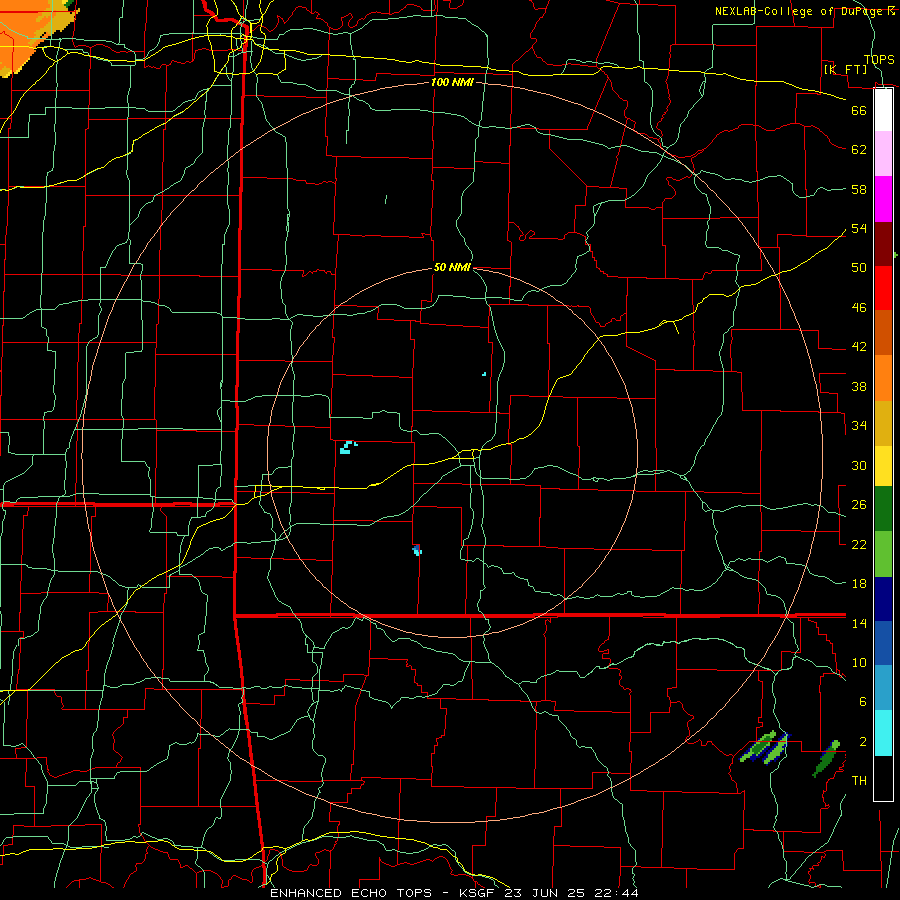Screen dimensions: 900x900
Task: Click the legend value 18
Action: pos(859,584)
